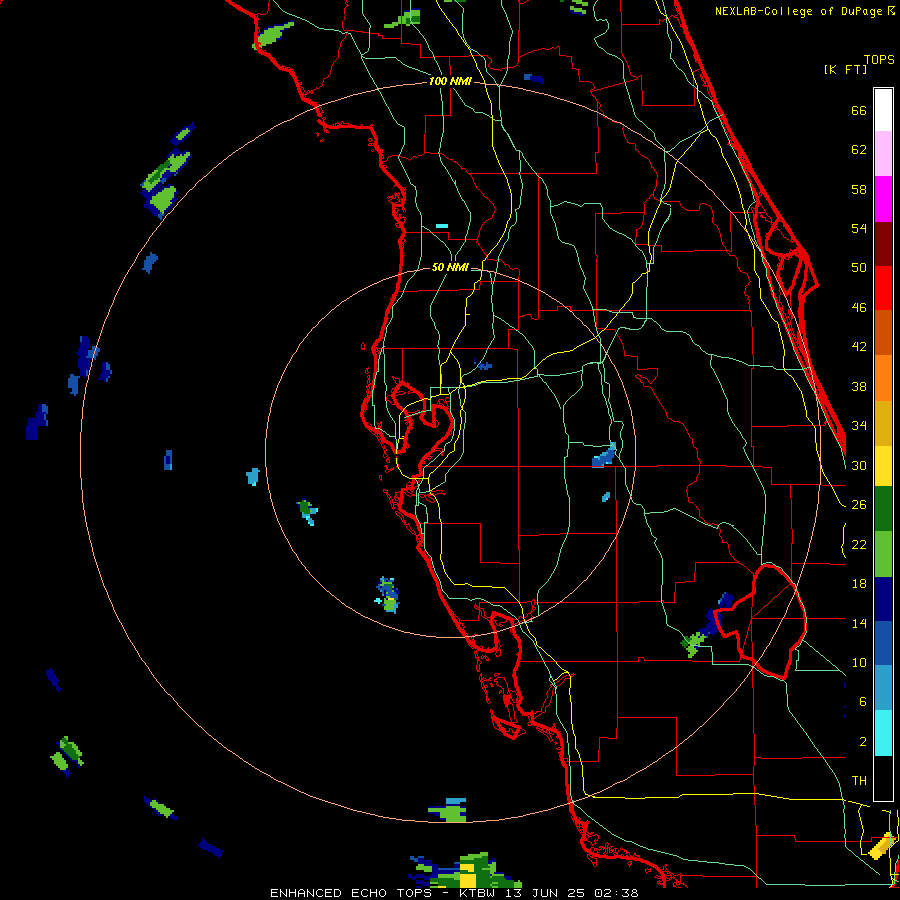Click the 58 legend value
The image size is (900, 900).
859,189
